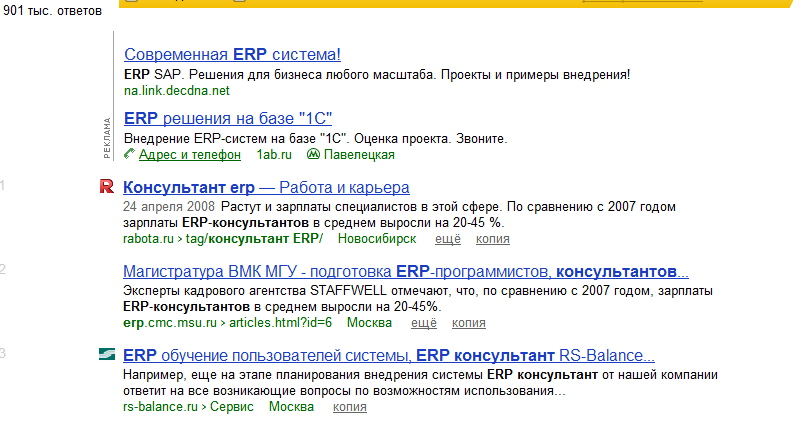Open 'копия' cached copy of rabota.ru result
This screenshot has height=423, width=806.
[x=492, y=239]
